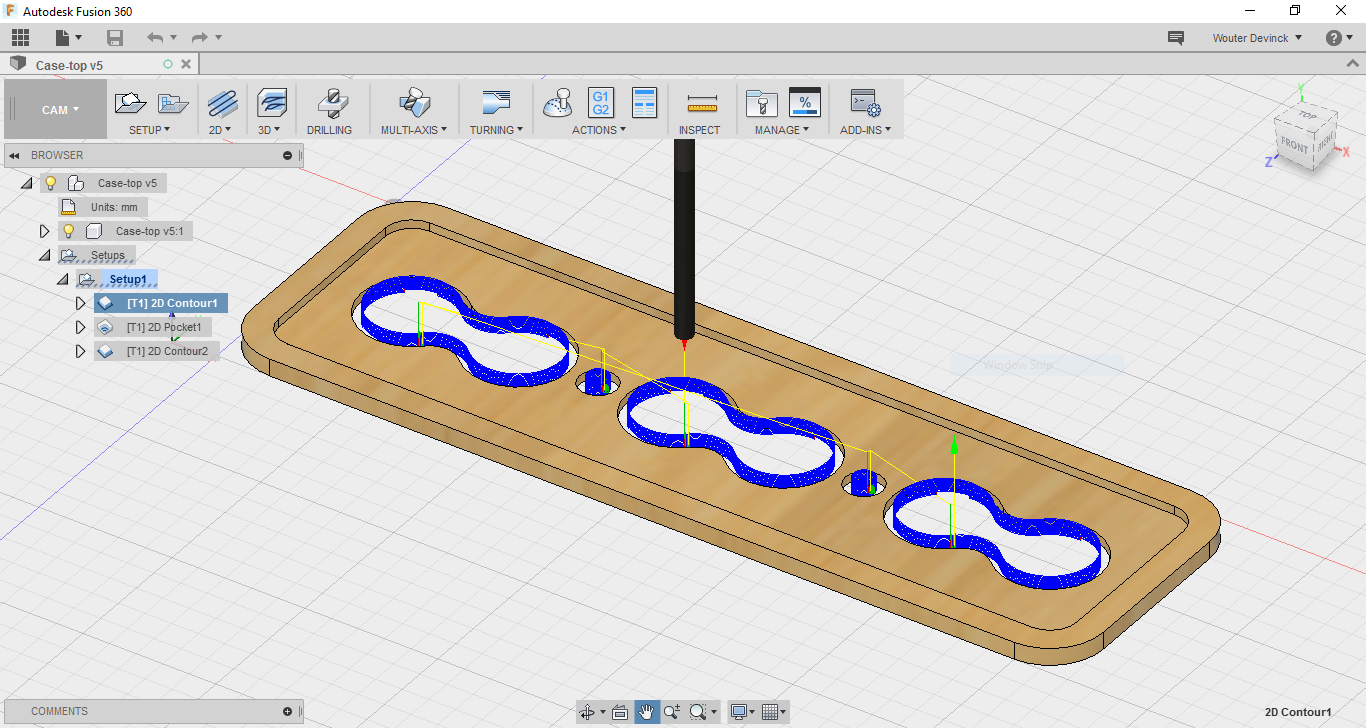1366x728 pixels.
Task: Click the Zoom plus-minus magnifier icon
Action: [x=671, y=712]
